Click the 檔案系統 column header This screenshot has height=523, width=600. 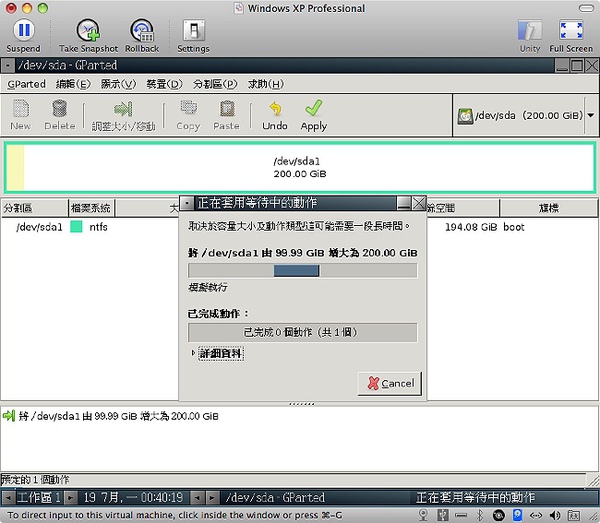point(91,208)
